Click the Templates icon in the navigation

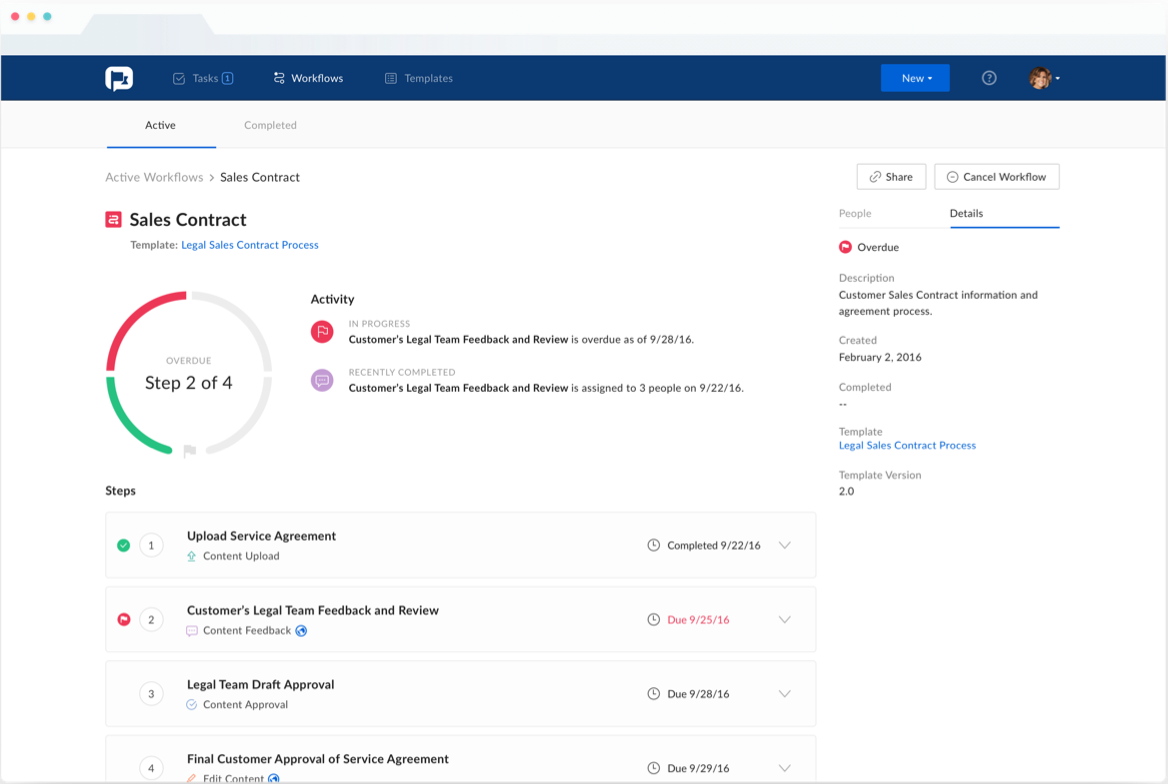[x=390, y=77]
